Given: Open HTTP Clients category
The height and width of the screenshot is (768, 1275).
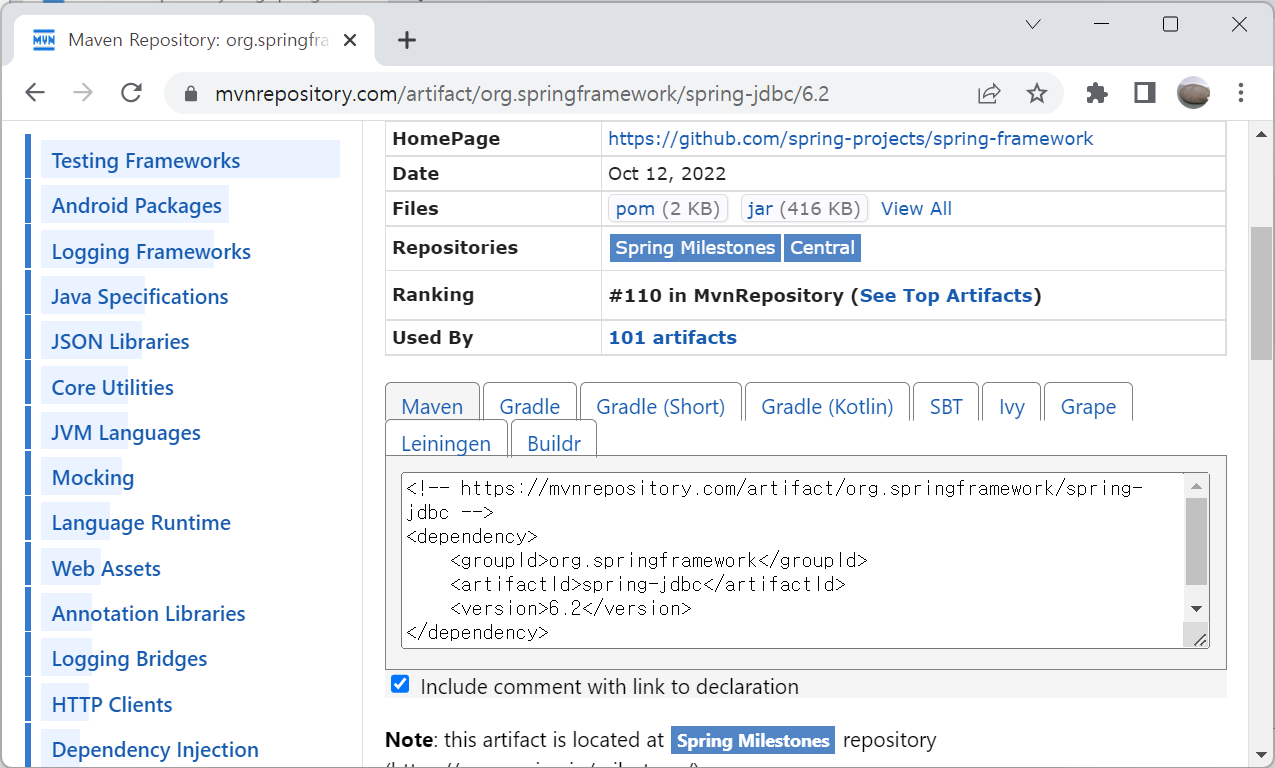Looking at the screenshot, I should click(112, 705).
